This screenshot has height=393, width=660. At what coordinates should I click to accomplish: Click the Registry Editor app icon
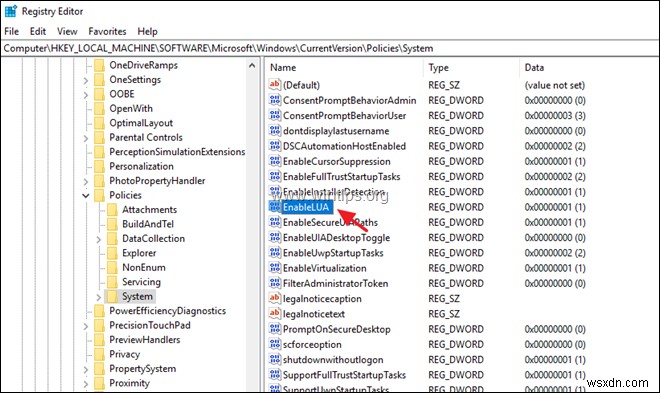pyautogui.click(x=11, y=11)
